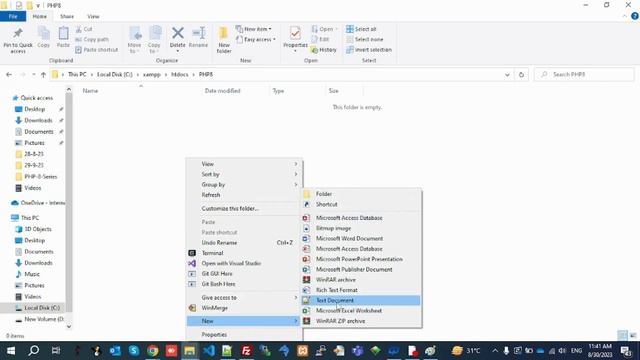Image resolution: width=640 pixels, height=360 pixels.
Task: Select Downloads under Quick access
Action: (x=38, y=120)
